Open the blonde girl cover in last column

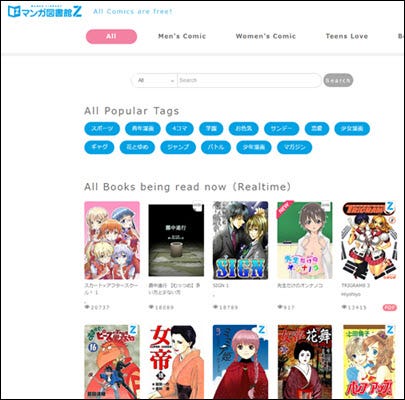tap(369, 362)
